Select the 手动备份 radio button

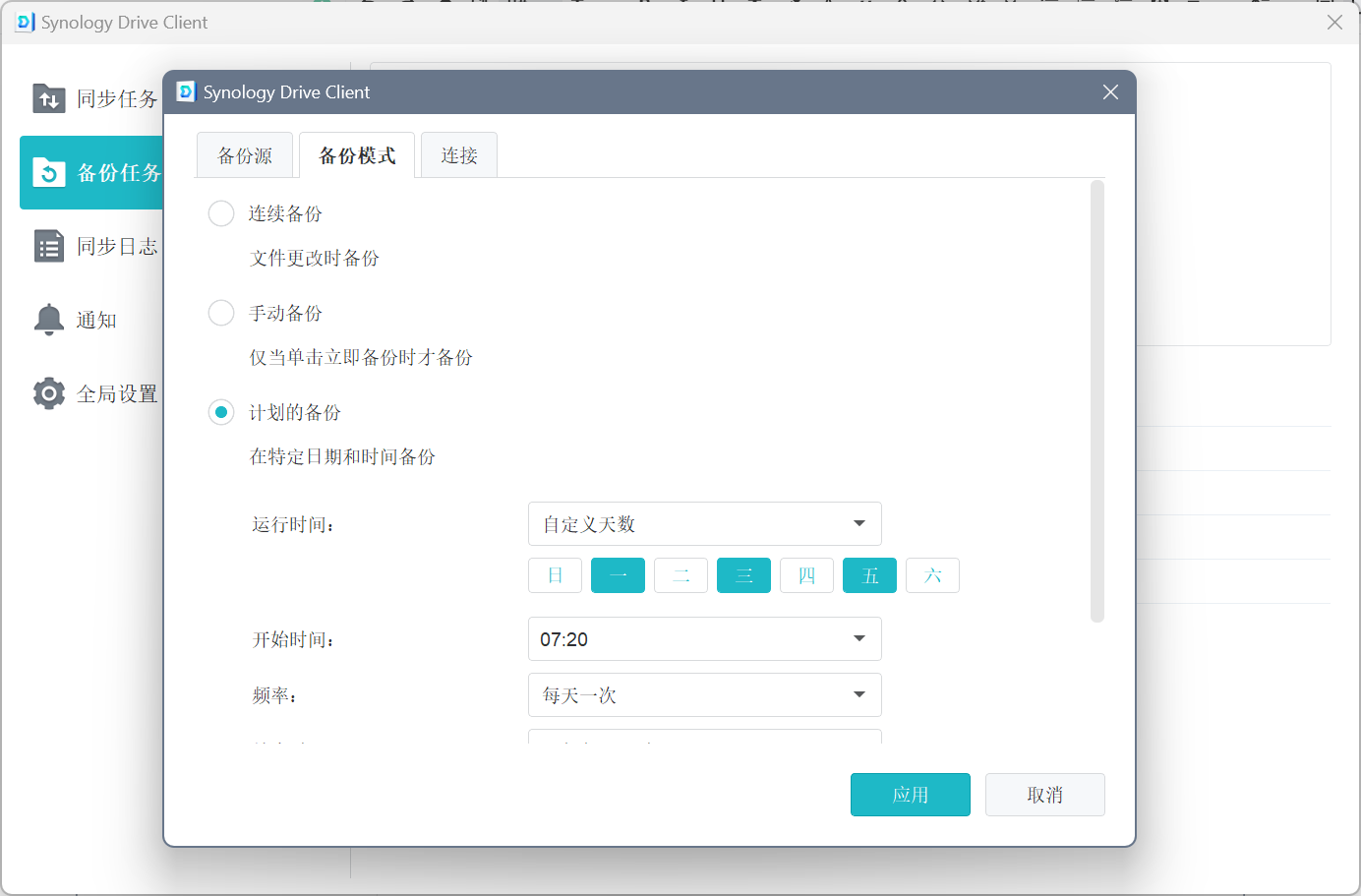[x=221, y=313]
